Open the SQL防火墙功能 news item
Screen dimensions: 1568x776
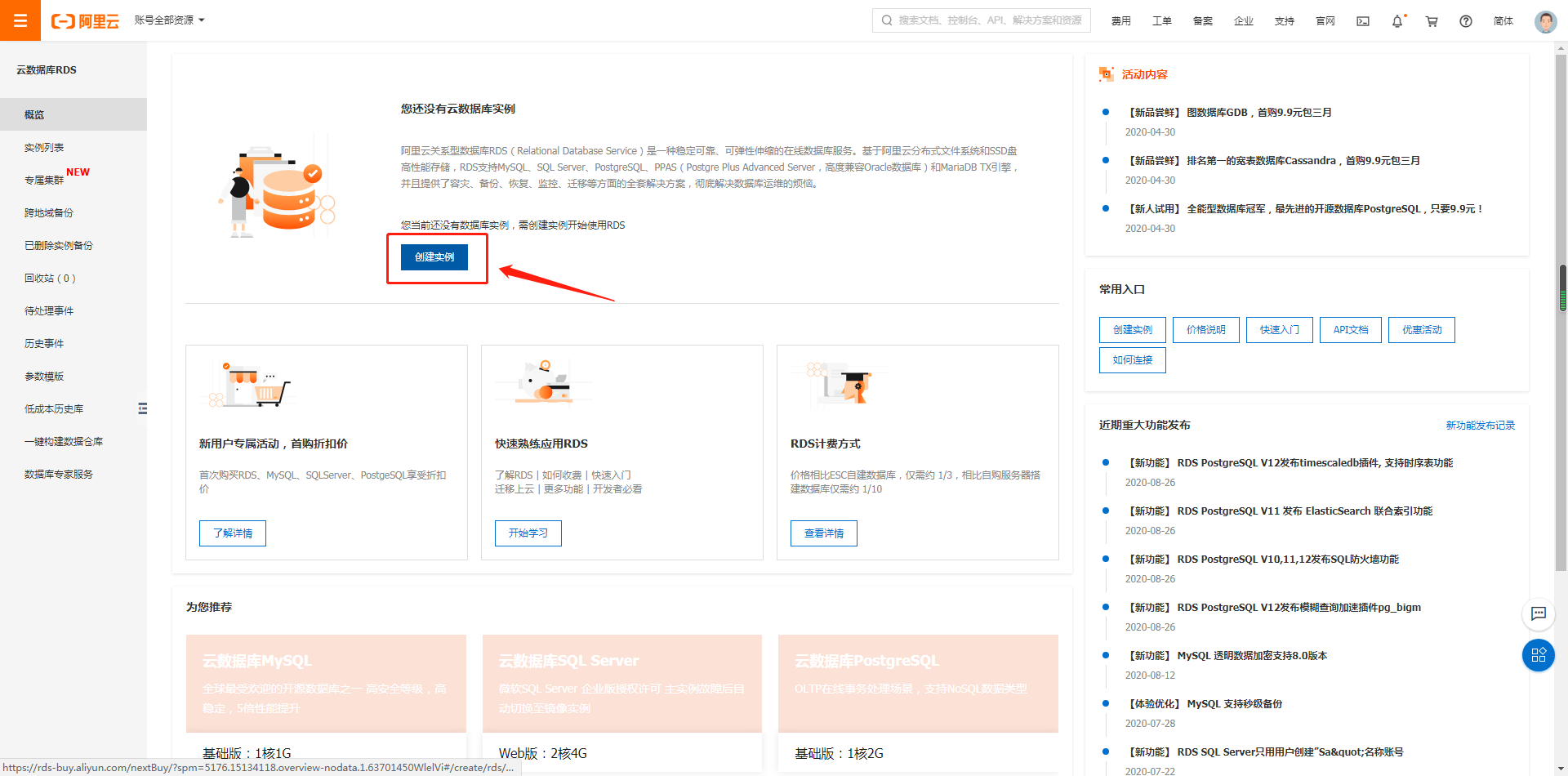coord(1262,560)
